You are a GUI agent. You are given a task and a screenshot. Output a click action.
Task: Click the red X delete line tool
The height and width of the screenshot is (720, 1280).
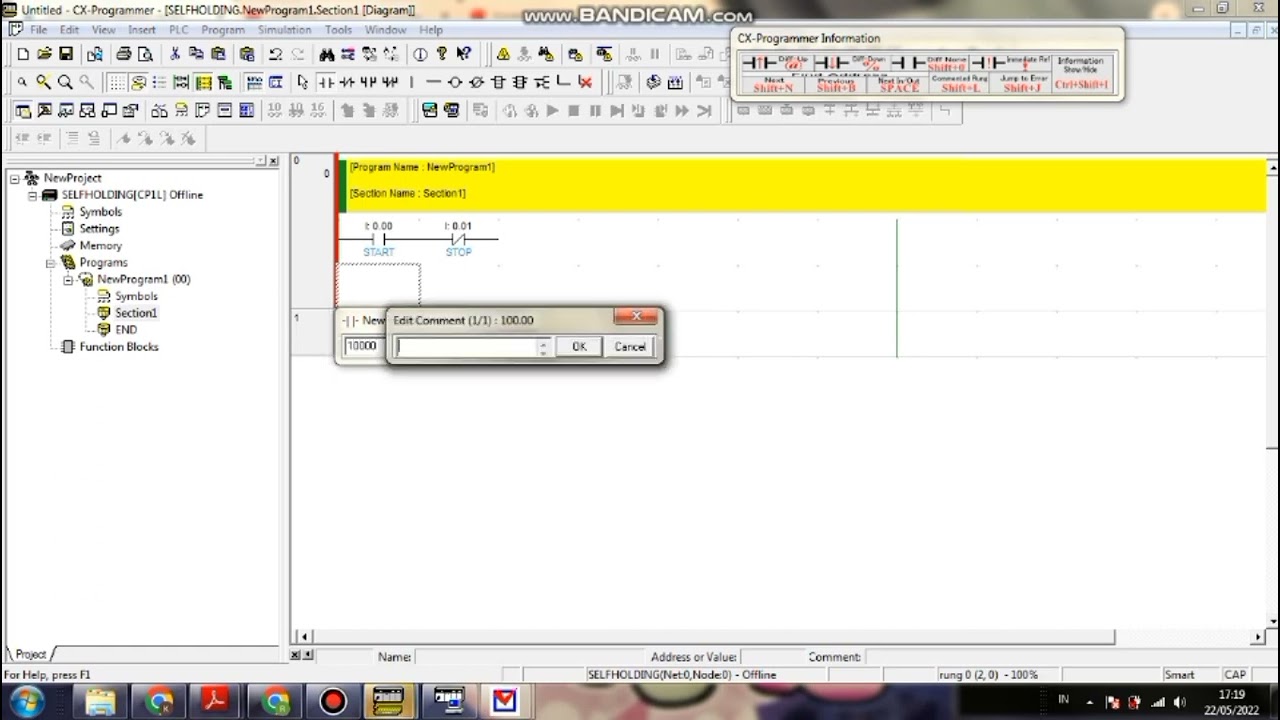(x=585, y=82)
